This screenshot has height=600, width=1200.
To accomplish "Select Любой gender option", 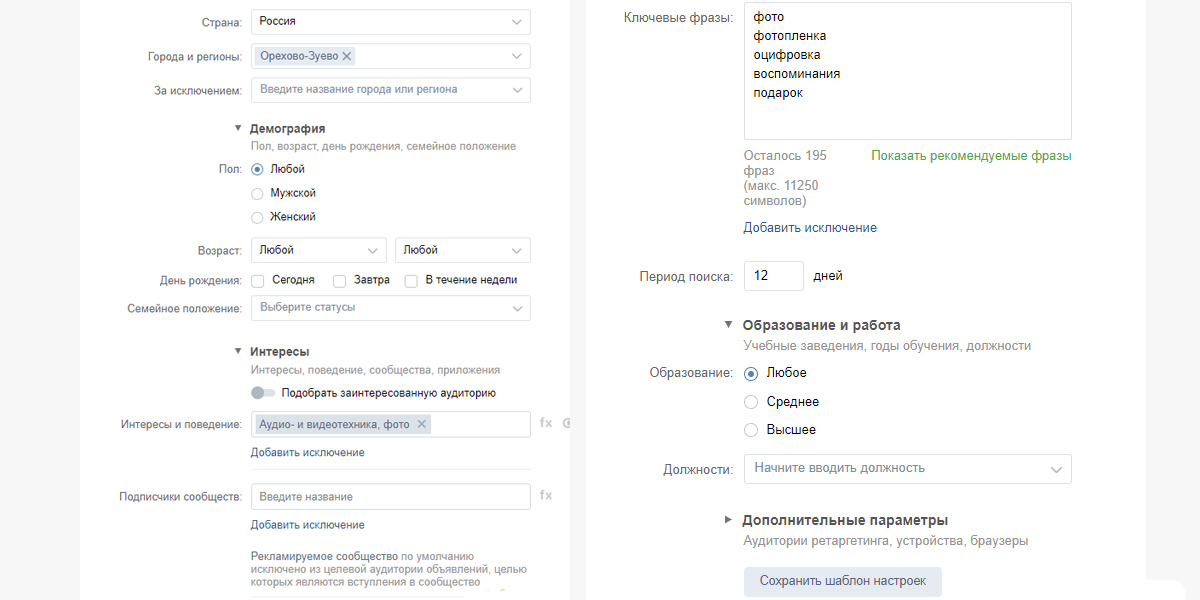I will coord(257,170).
